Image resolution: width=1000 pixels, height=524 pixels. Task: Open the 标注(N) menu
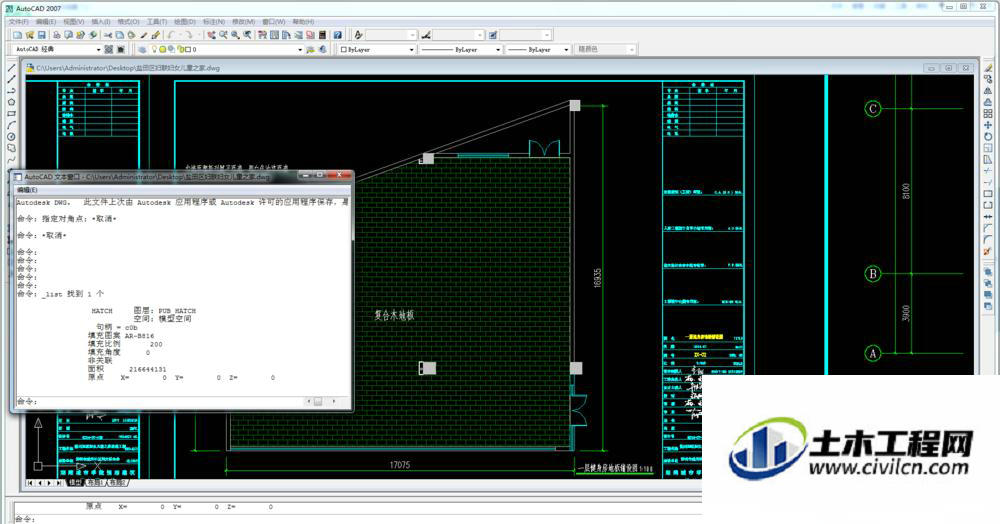(x=214, y=22)
